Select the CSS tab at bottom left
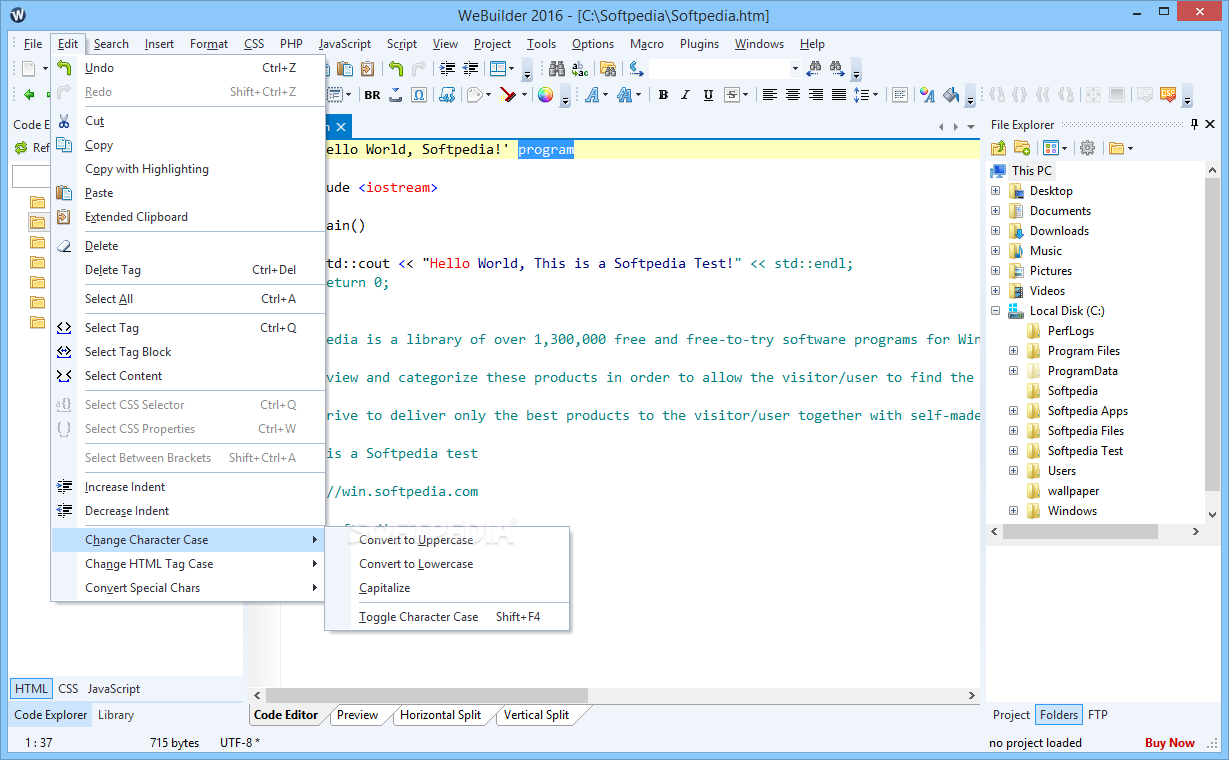This screenshot has height=760, width=1229. tap(68, 689)
